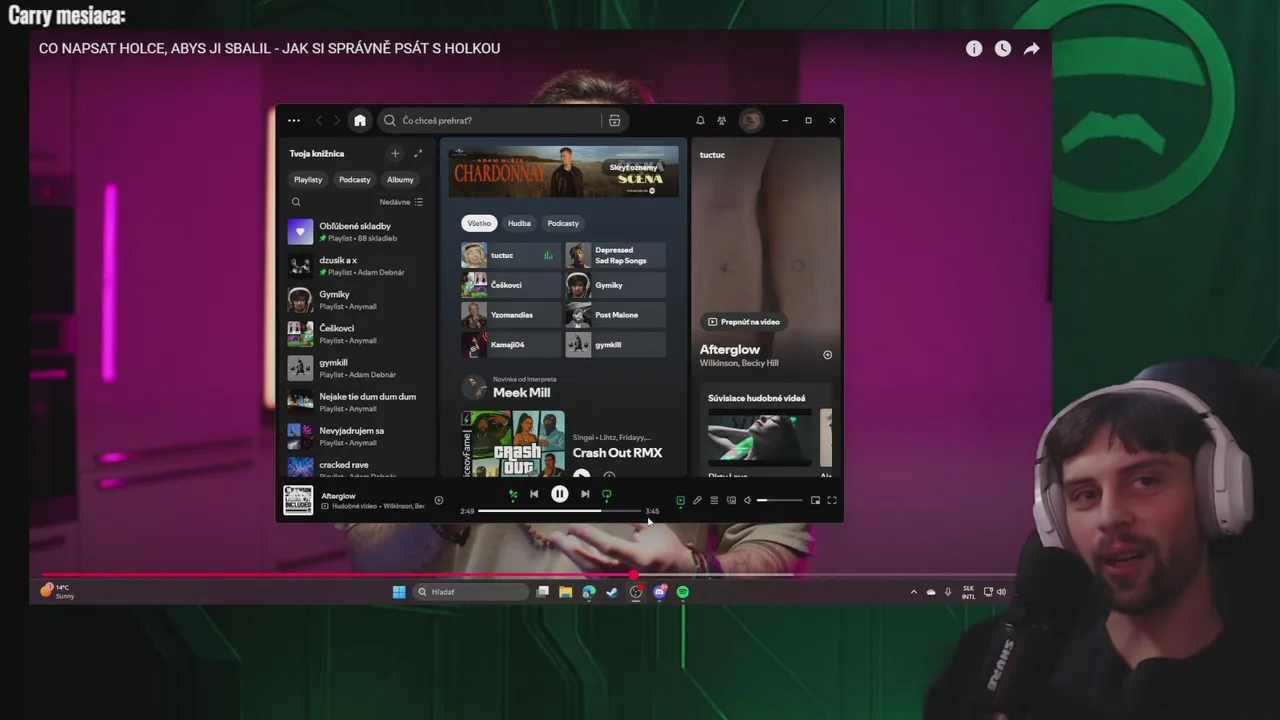This screenshot has width=1280, height=720.
Task: Click Afterglow album art in player bar
Action: pos(298,500)
